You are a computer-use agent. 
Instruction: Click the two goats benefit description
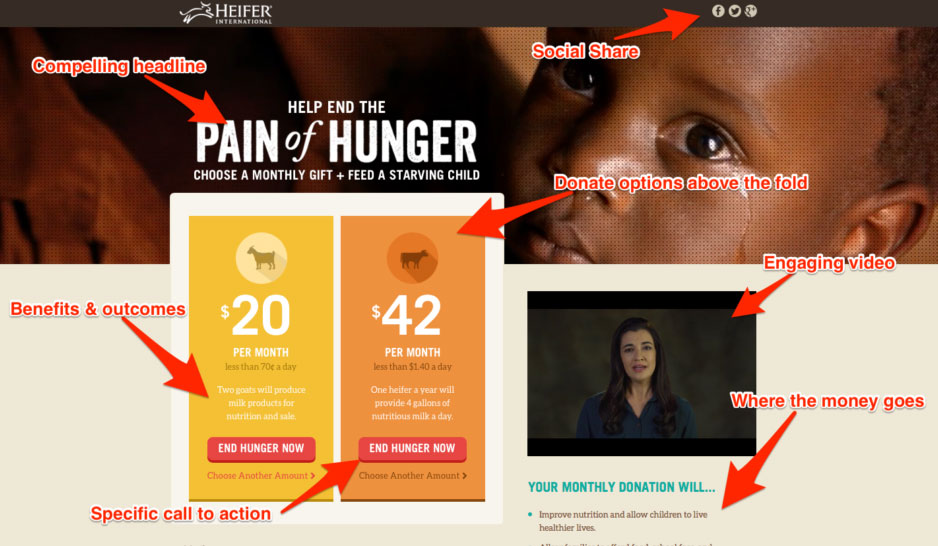[x=261, y=402]
